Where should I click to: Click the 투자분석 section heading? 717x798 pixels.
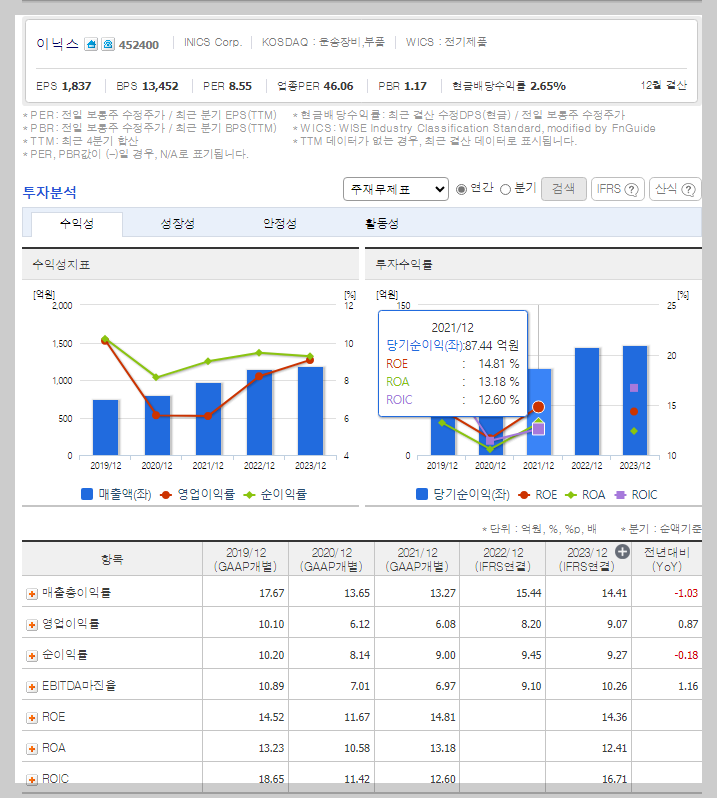pos(50,192)
